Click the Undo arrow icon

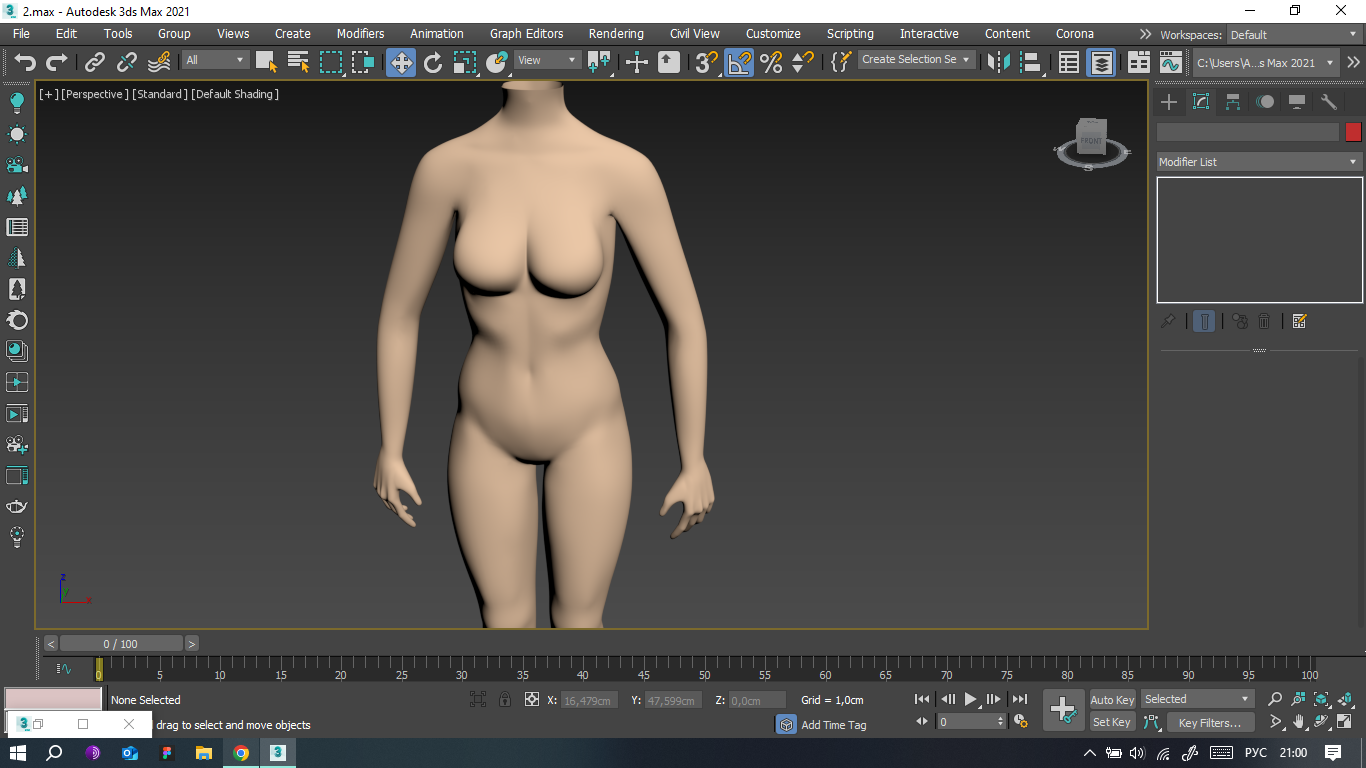(x=24, y=62)
